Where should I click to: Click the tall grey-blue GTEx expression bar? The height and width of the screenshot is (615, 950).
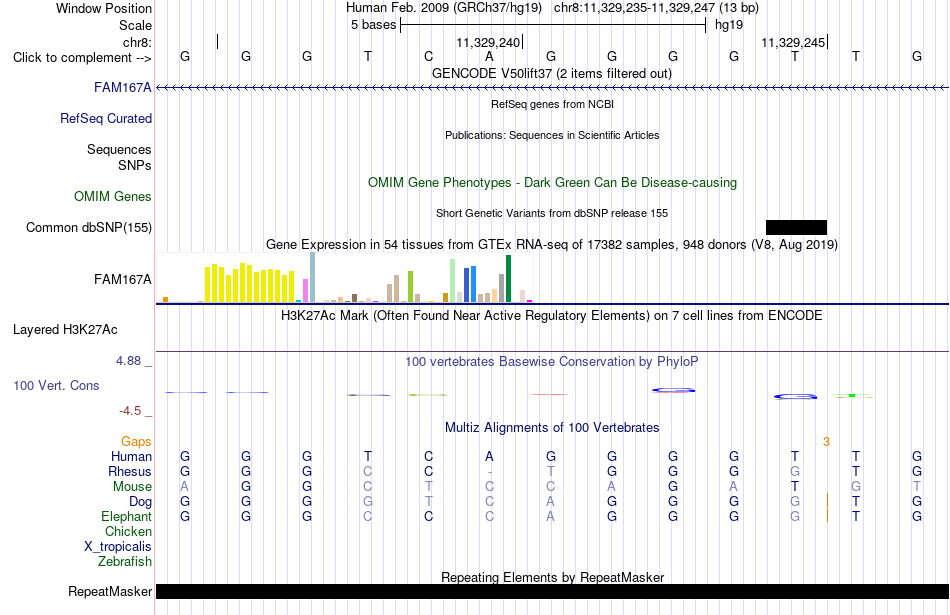point(313,278)
